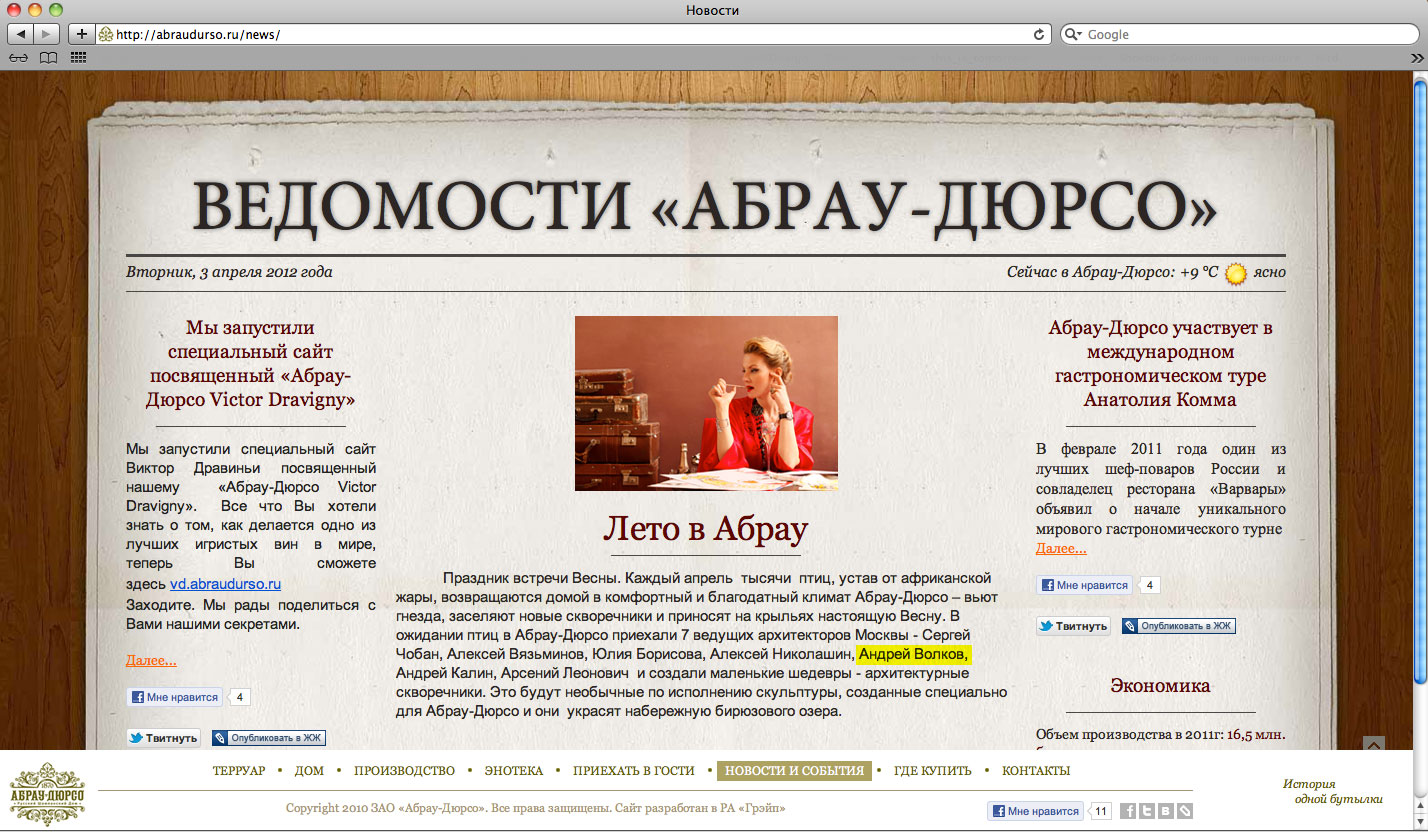Open headline about гастрономическом туре Анатолия Комма

pos(1161,364)
